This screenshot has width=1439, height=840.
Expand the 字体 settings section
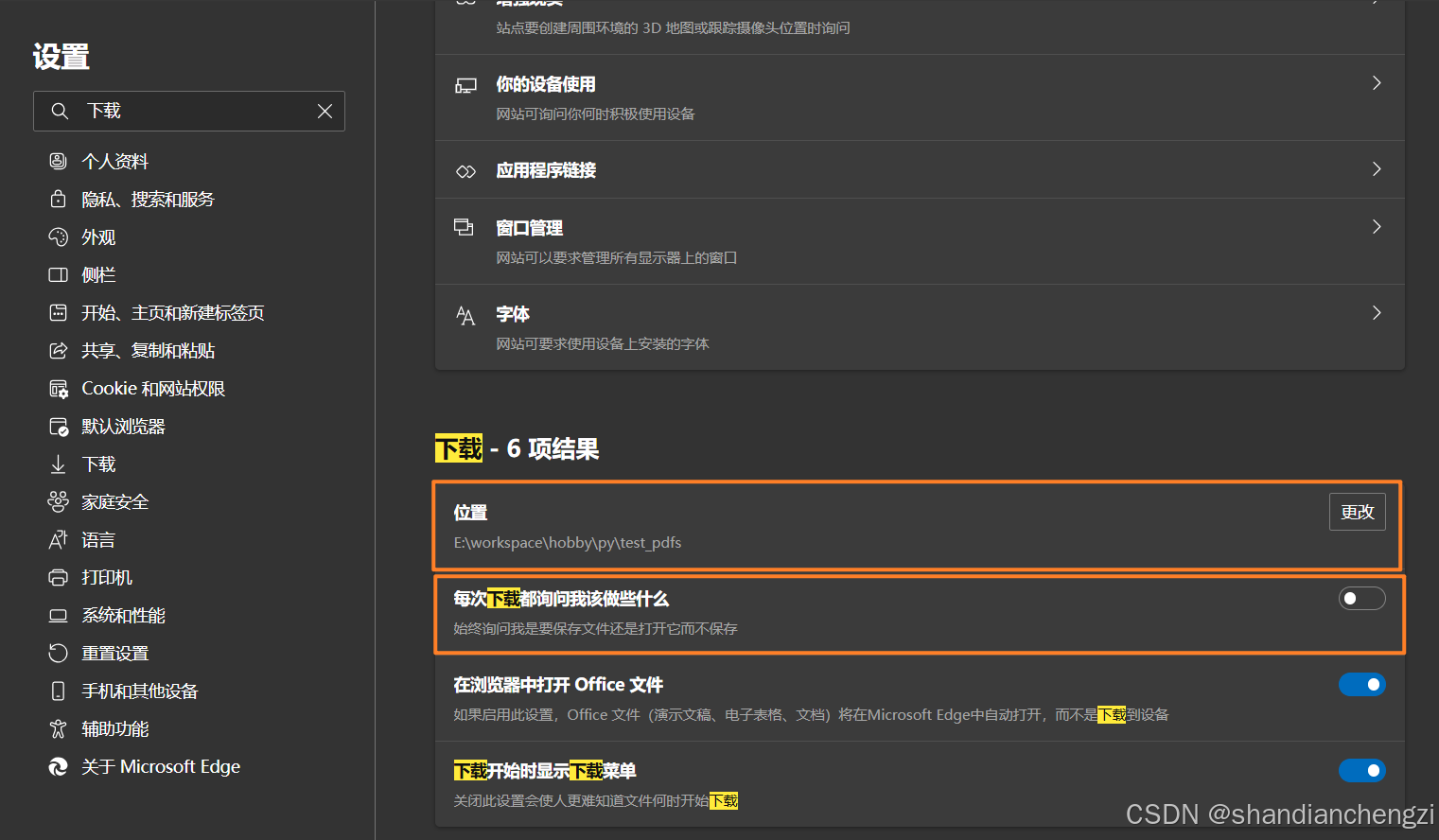tap(1377, 313)
